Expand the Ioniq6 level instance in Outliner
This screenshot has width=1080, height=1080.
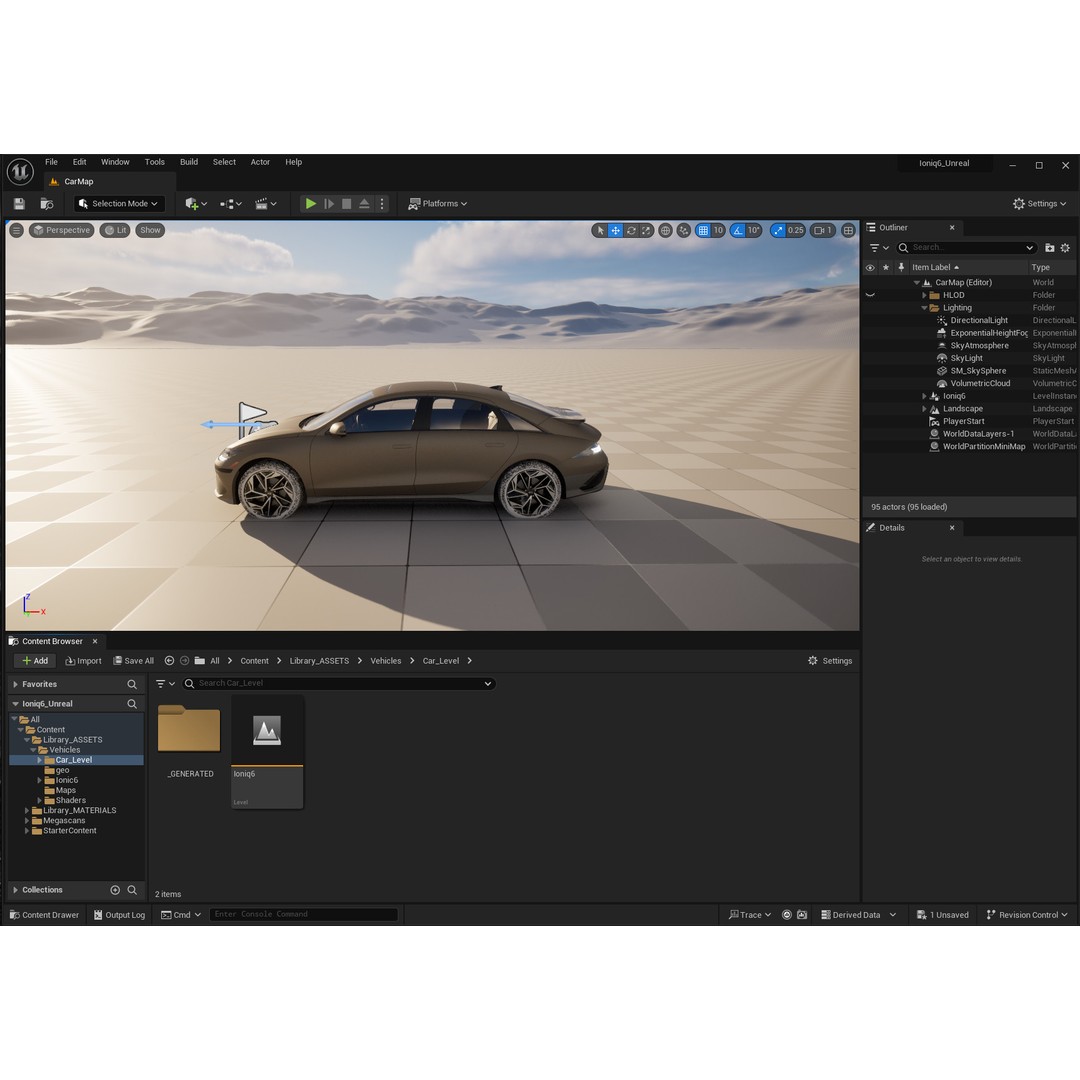[x=924, y=396]
